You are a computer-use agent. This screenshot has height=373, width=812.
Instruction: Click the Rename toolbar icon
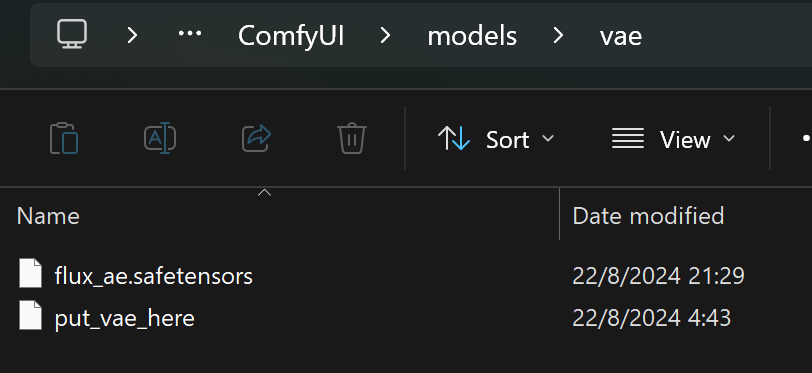tap(160, 138)
